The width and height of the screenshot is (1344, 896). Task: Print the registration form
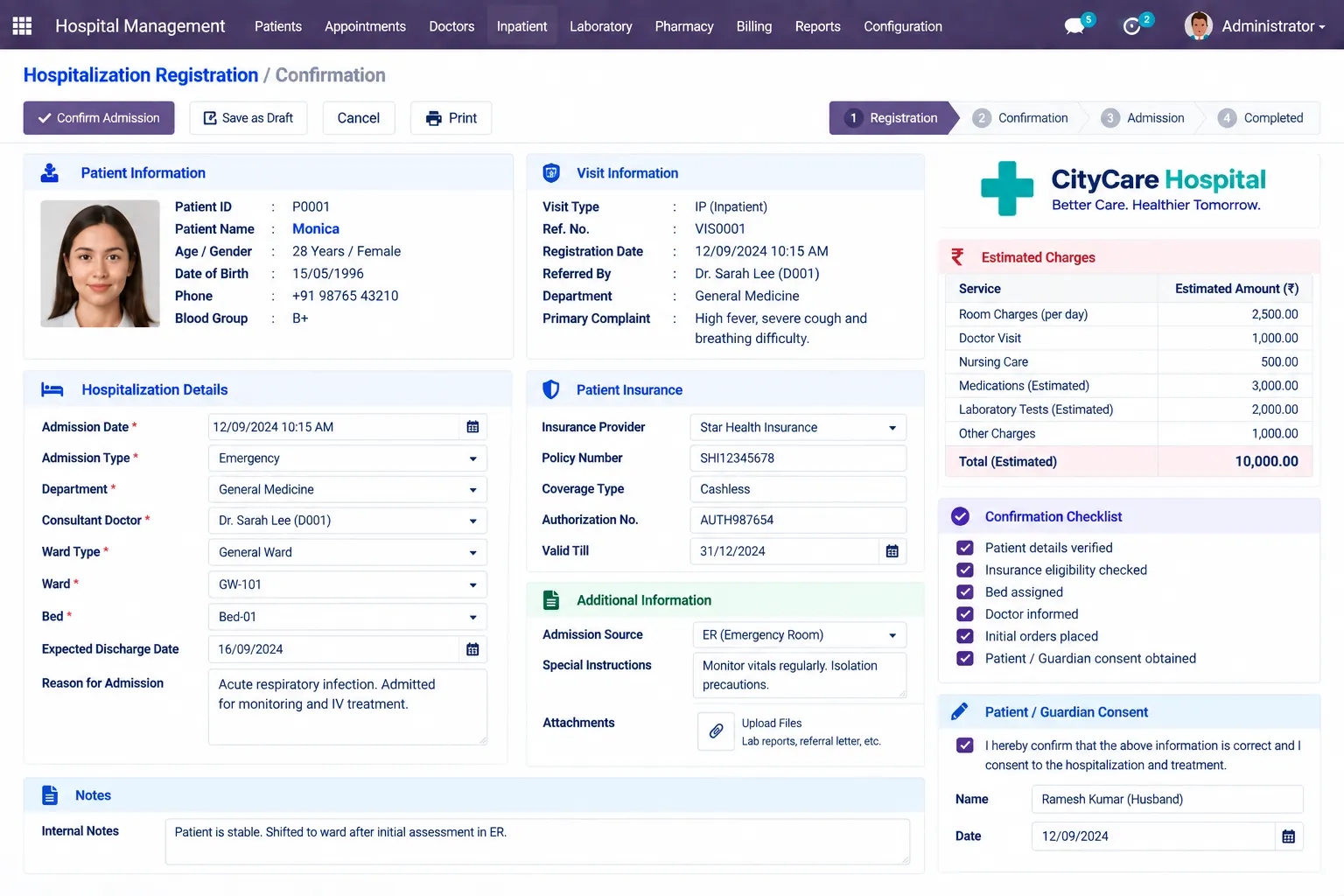click(x=451, y=118)
